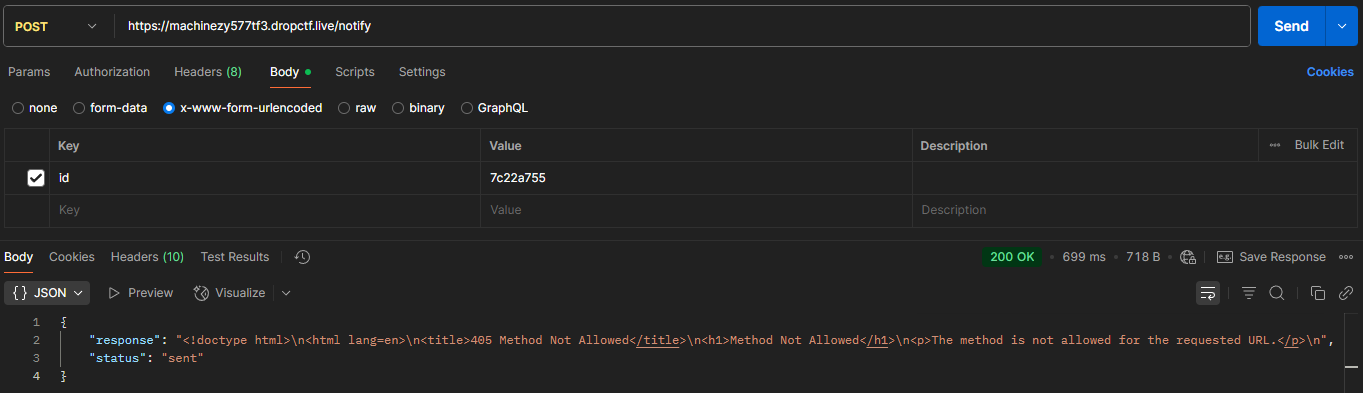
Task: Click the Bulk Edit button
Action: [x=1319, y=145]
